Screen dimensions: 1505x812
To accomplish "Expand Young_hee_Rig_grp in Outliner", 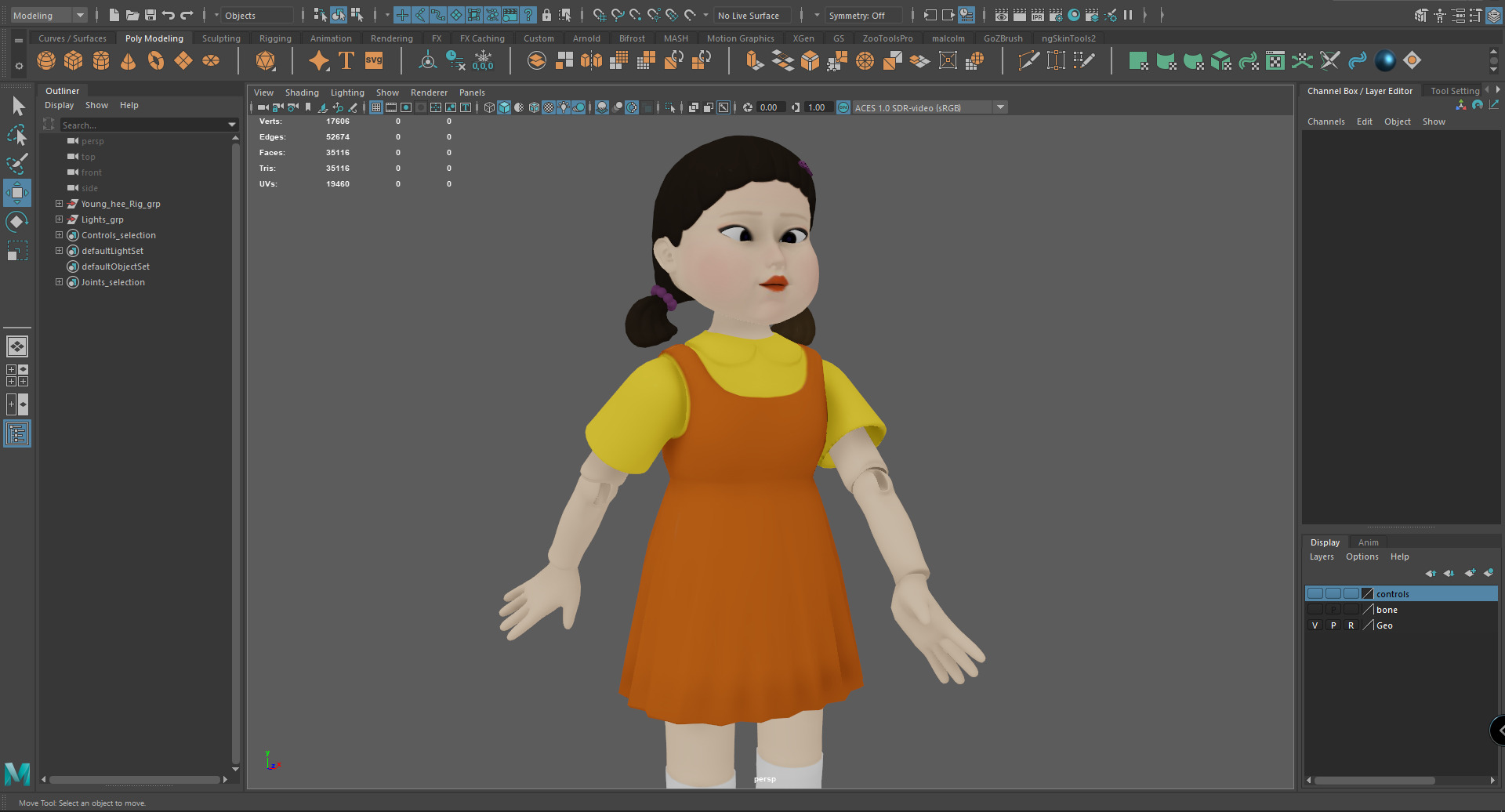I will (59, 204).
